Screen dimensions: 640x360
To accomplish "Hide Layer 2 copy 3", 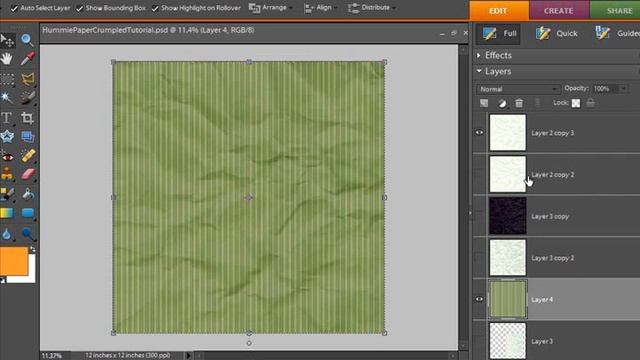I will tap(479, 133).
